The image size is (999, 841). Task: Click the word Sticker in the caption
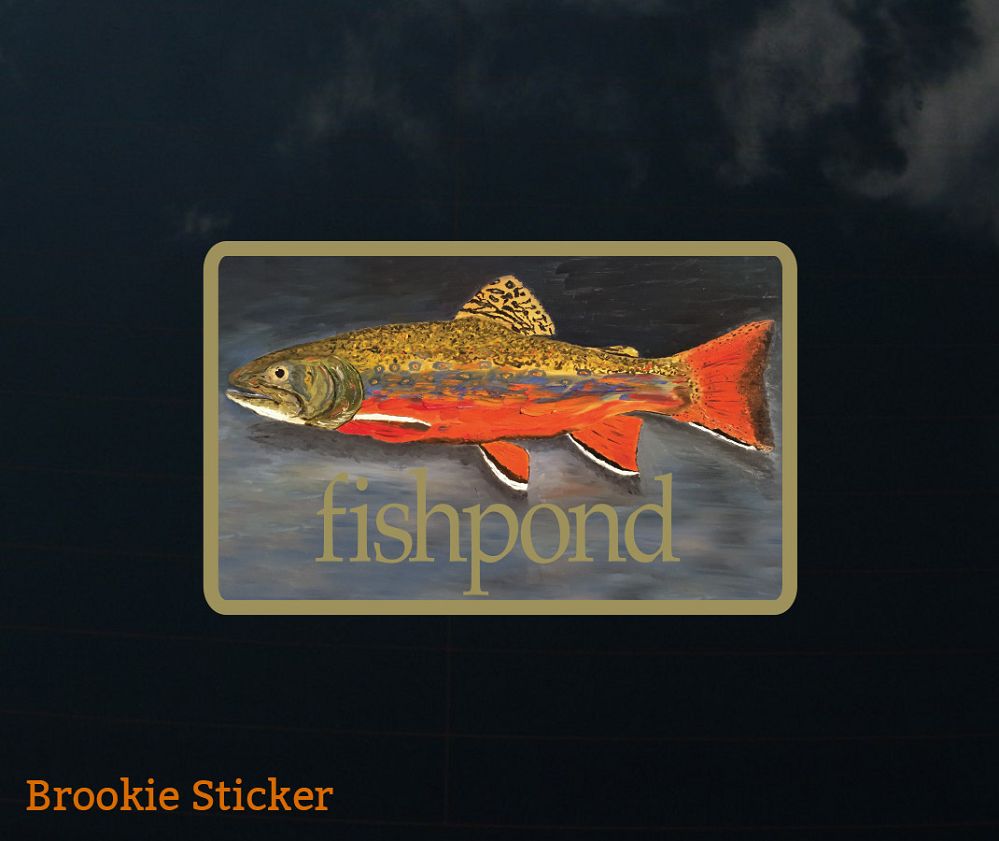pyautogui.click(x=262, y=796)
